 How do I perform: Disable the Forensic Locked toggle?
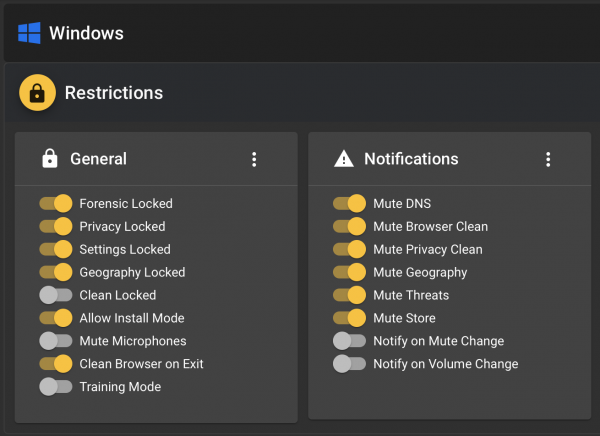(x=56, y=203)
